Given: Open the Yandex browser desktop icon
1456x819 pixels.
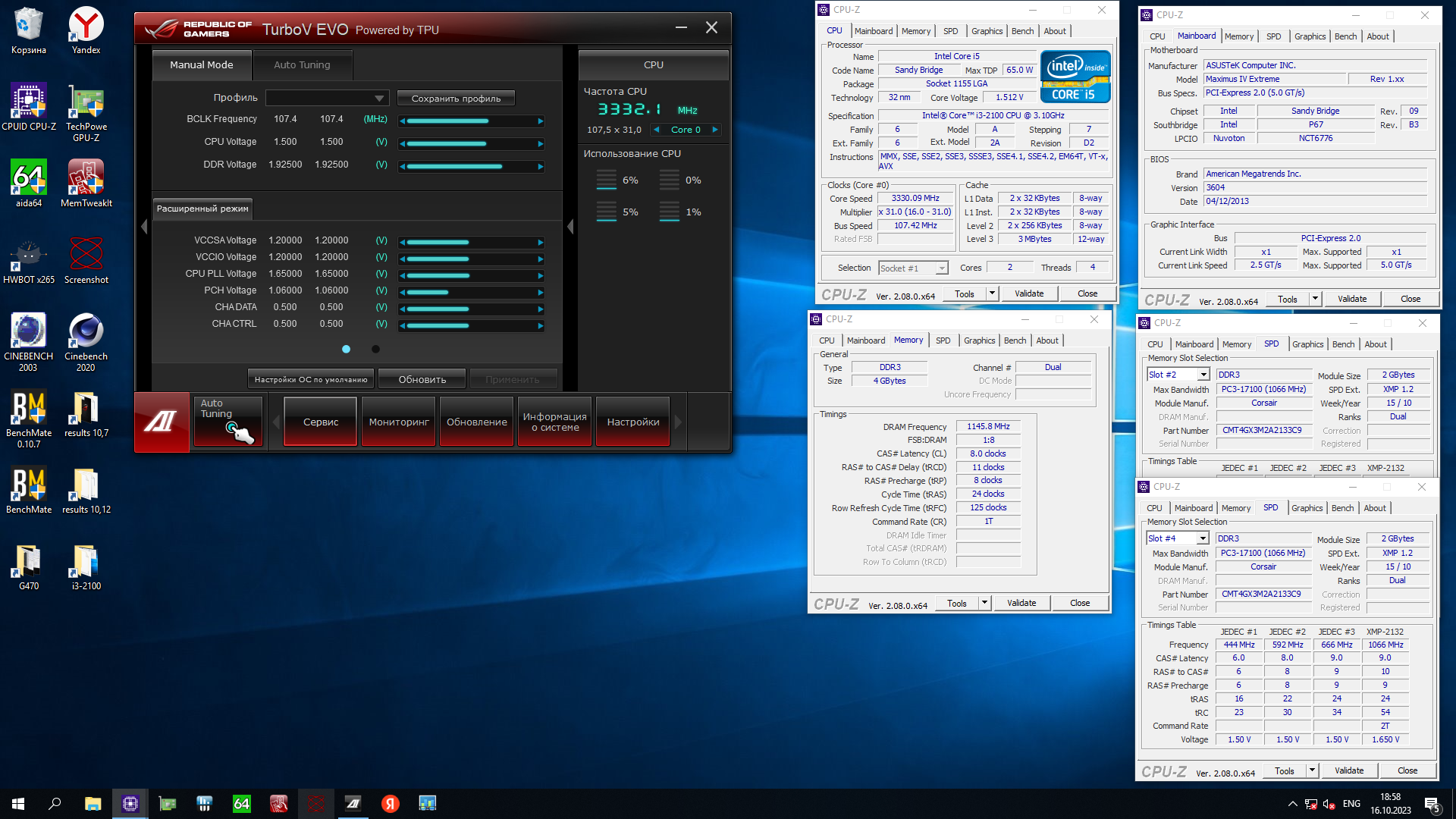Looking at the screenshot, I should point(86,30).
